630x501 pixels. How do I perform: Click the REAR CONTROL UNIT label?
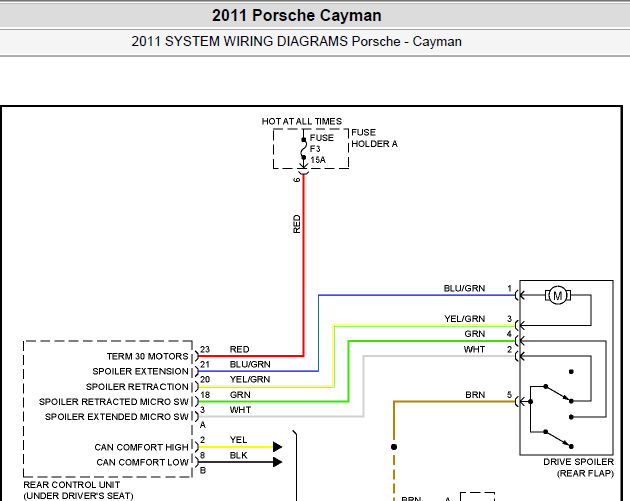pos(72,485)
